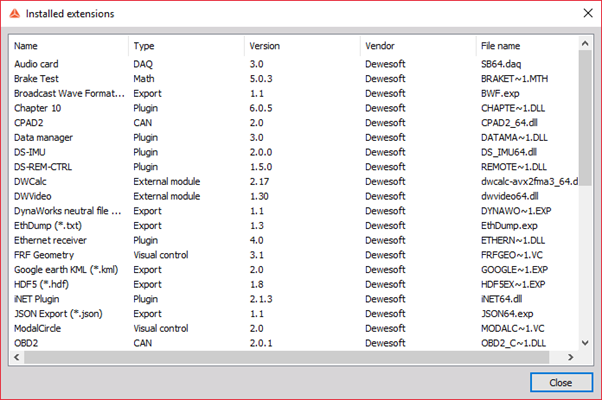Click horizontal scrollbar left arrow
Image resolution: width=602 pixels, height=400 pixels.
pos(17,357)
